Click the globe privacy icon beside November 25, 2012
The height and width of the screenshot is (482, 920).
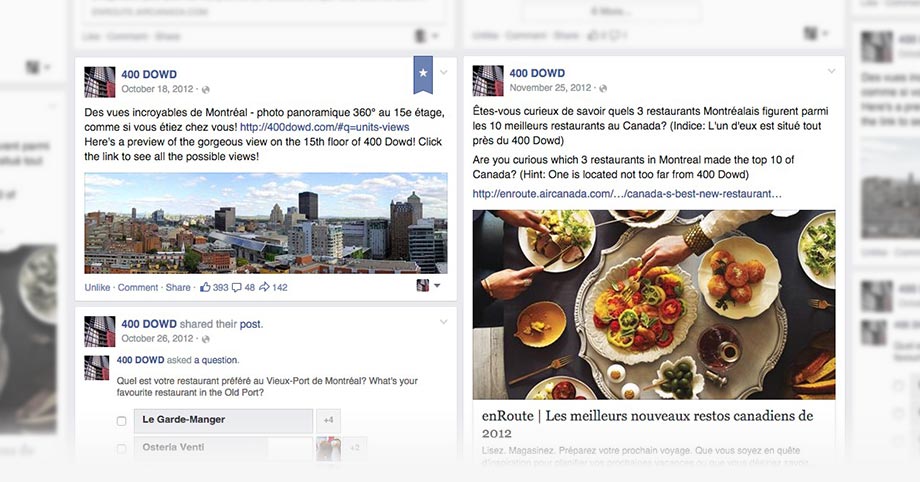coord(603,88)
